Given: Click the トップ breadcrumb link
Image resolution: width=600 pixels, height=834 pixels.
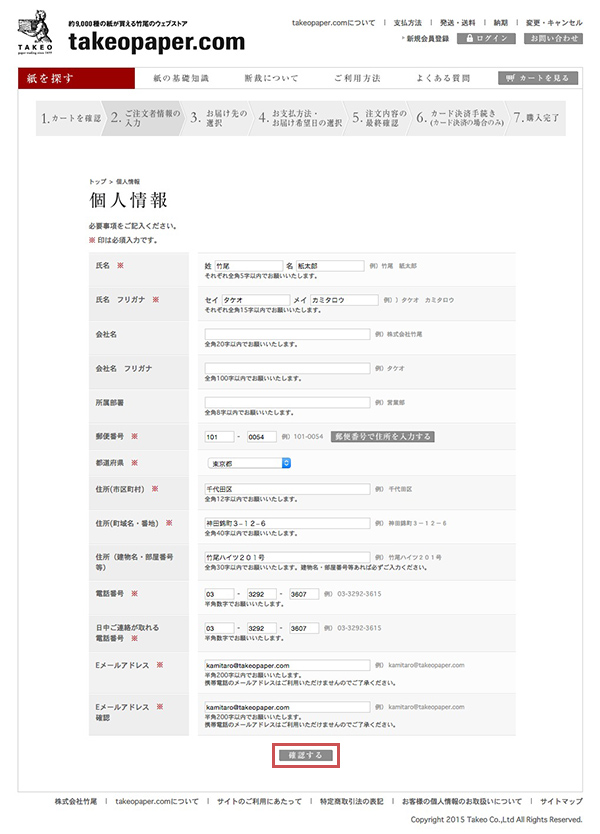Looking at the screenshot, I should coord(97,181).
